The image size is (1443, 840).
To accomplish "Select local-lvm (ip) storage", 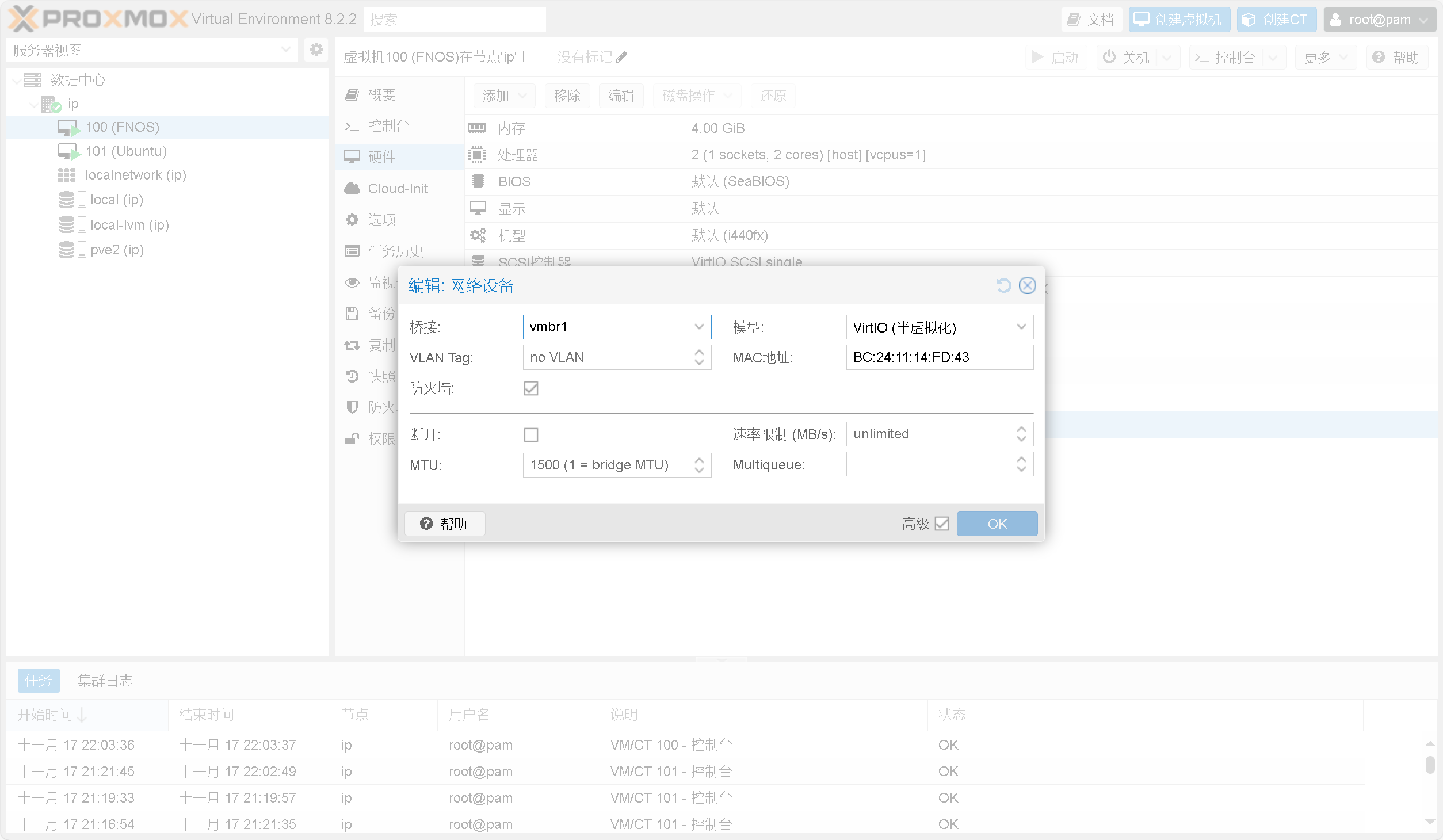I will pyautogui.click(x=167, y=225).
